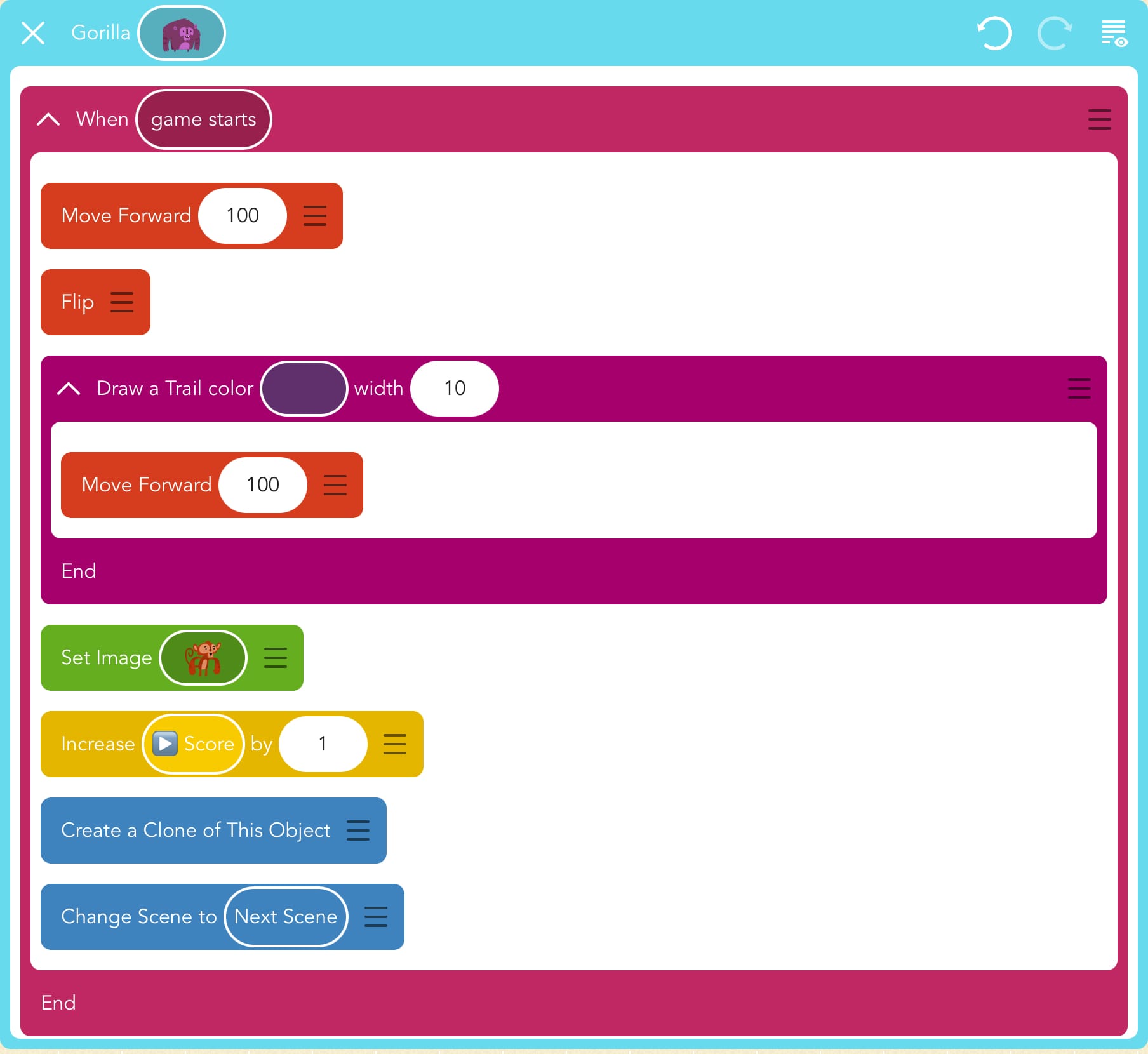Collapse the Draw a Trail block
The height and width of the screenshot is (1054, 1148).
click(69, 389)
